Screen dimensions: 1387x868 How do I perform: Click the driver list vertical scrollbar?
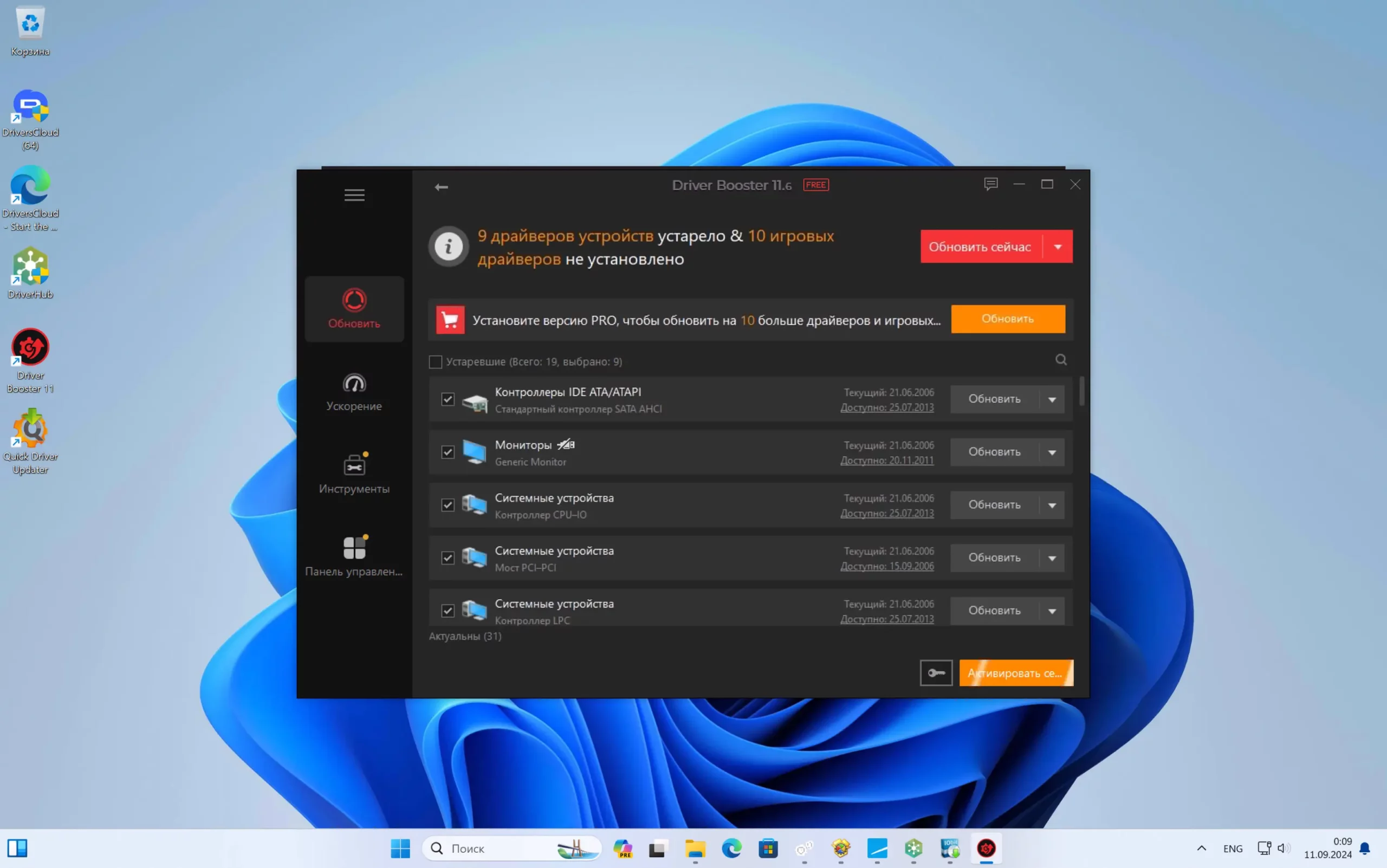point(1081,392)
